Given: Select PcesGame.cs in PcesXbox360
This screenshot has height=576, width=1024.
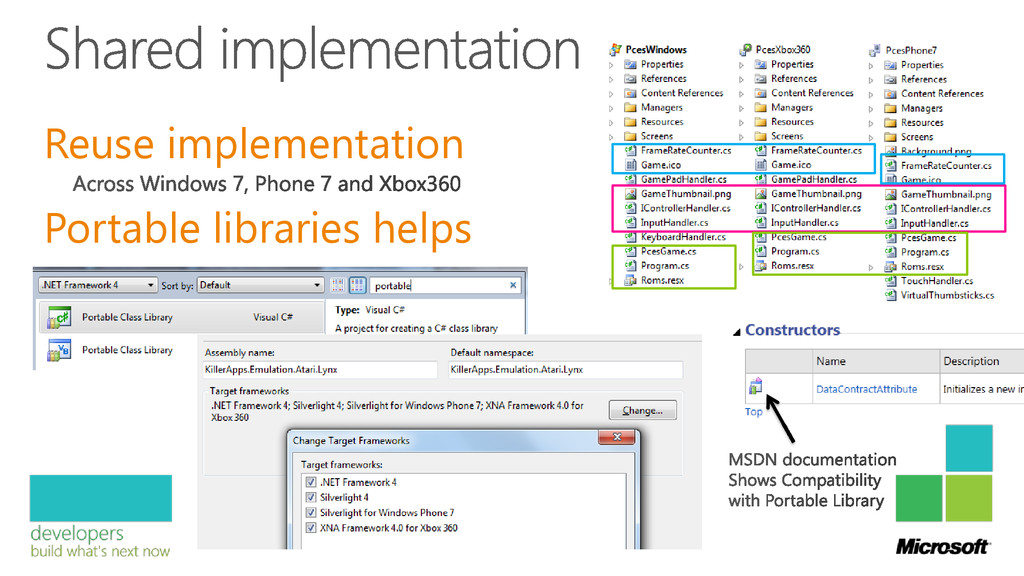Looking at the screenshot, I should [799, 237].
